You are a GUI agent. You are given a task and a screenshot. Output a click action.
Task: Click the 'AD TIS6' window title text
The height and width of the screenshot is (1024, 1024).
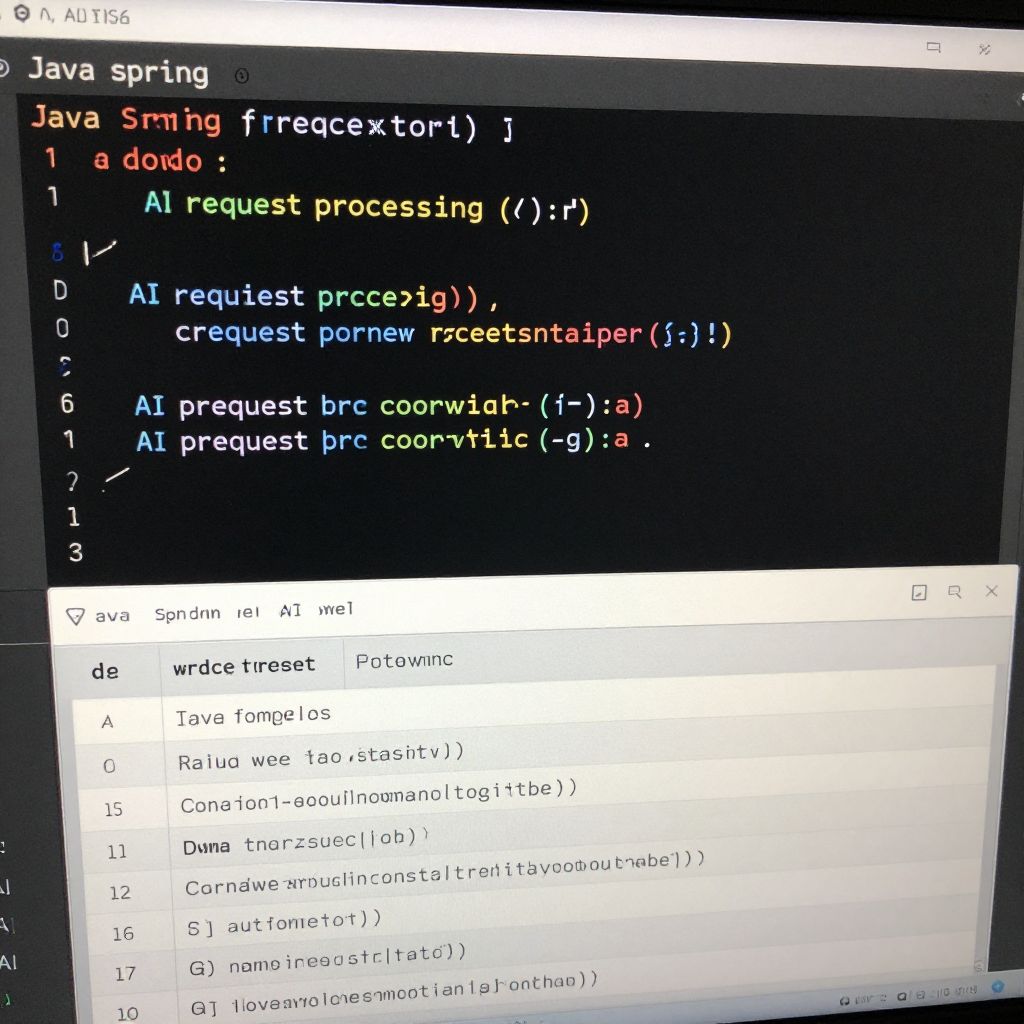pos(96,15)
